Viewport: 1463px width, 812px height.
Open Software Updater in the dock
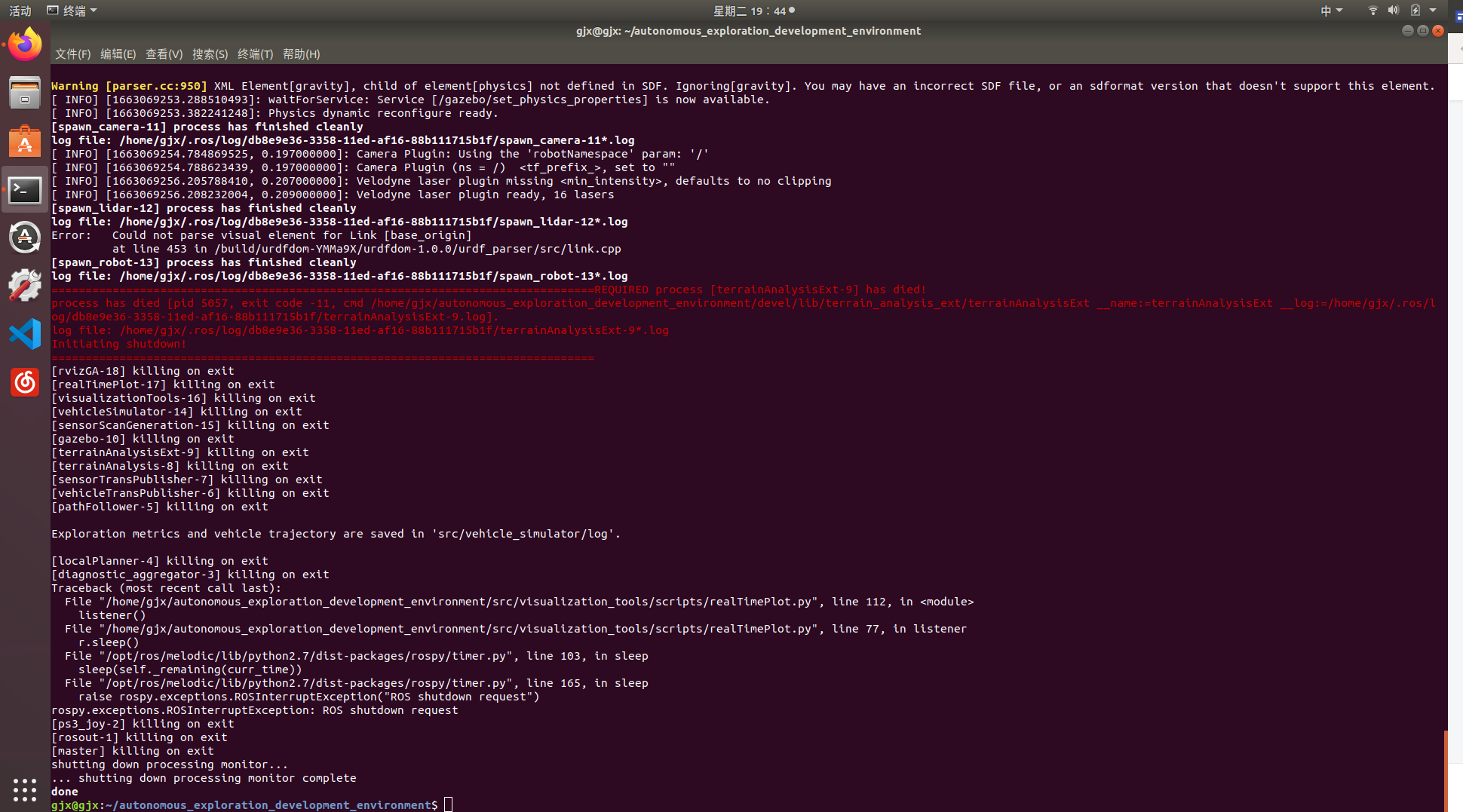[25, 237]
